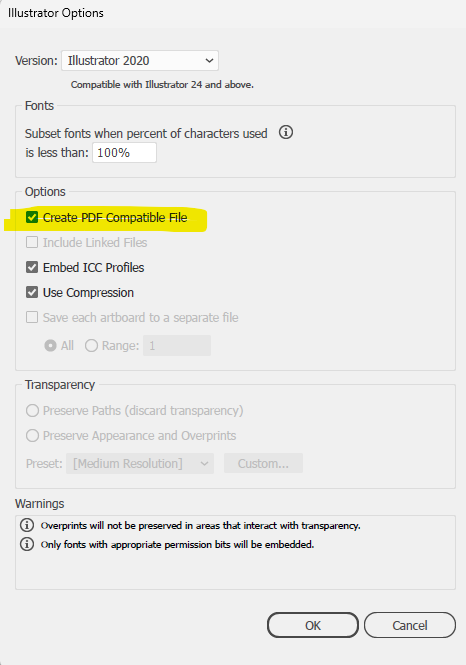466x665 pixels.
Task: Uncheck Embed ICC Profiles
Action: point(32,267)
